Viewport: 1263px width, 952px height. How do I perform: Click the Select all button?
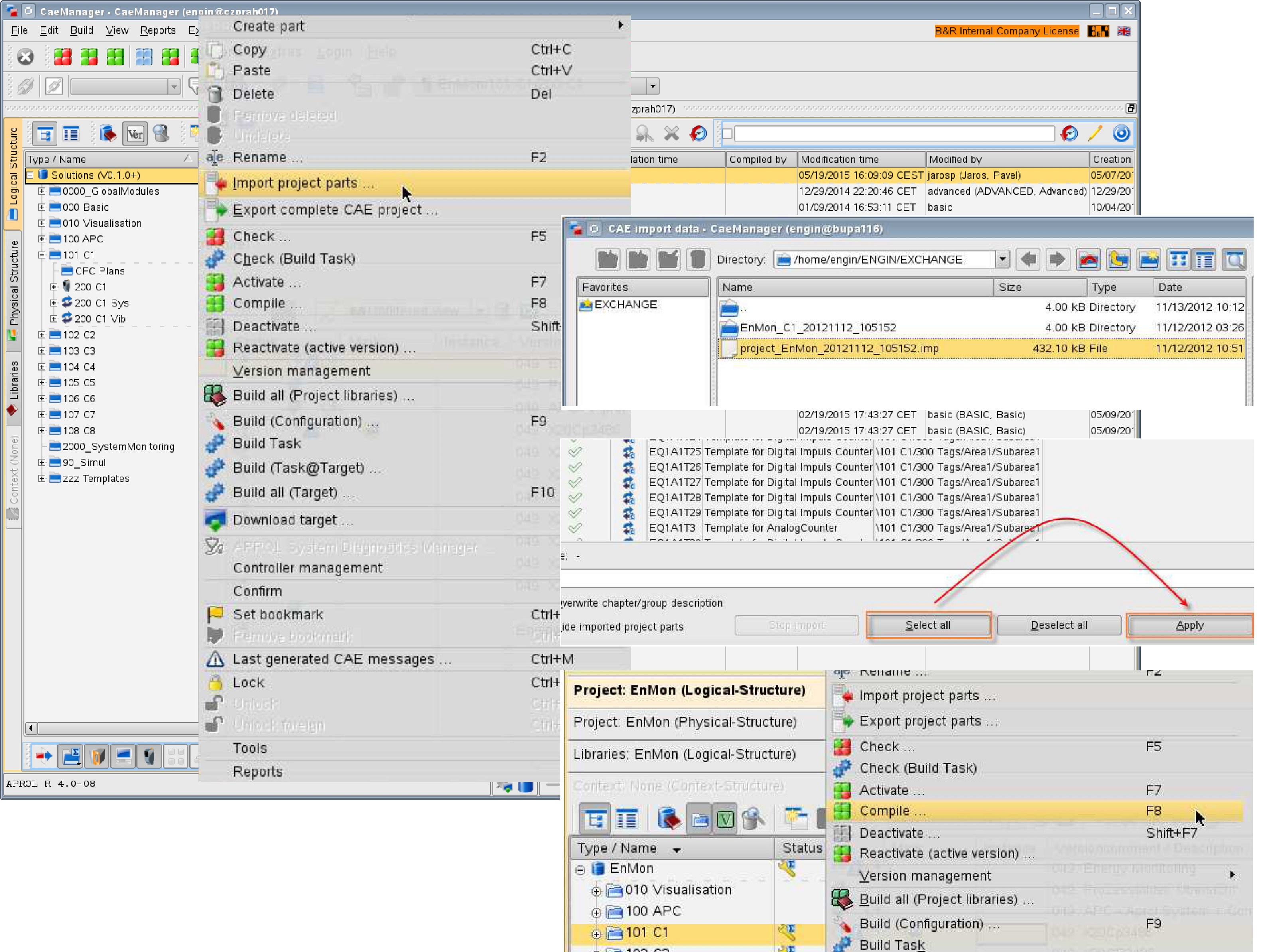pos(928,625)
